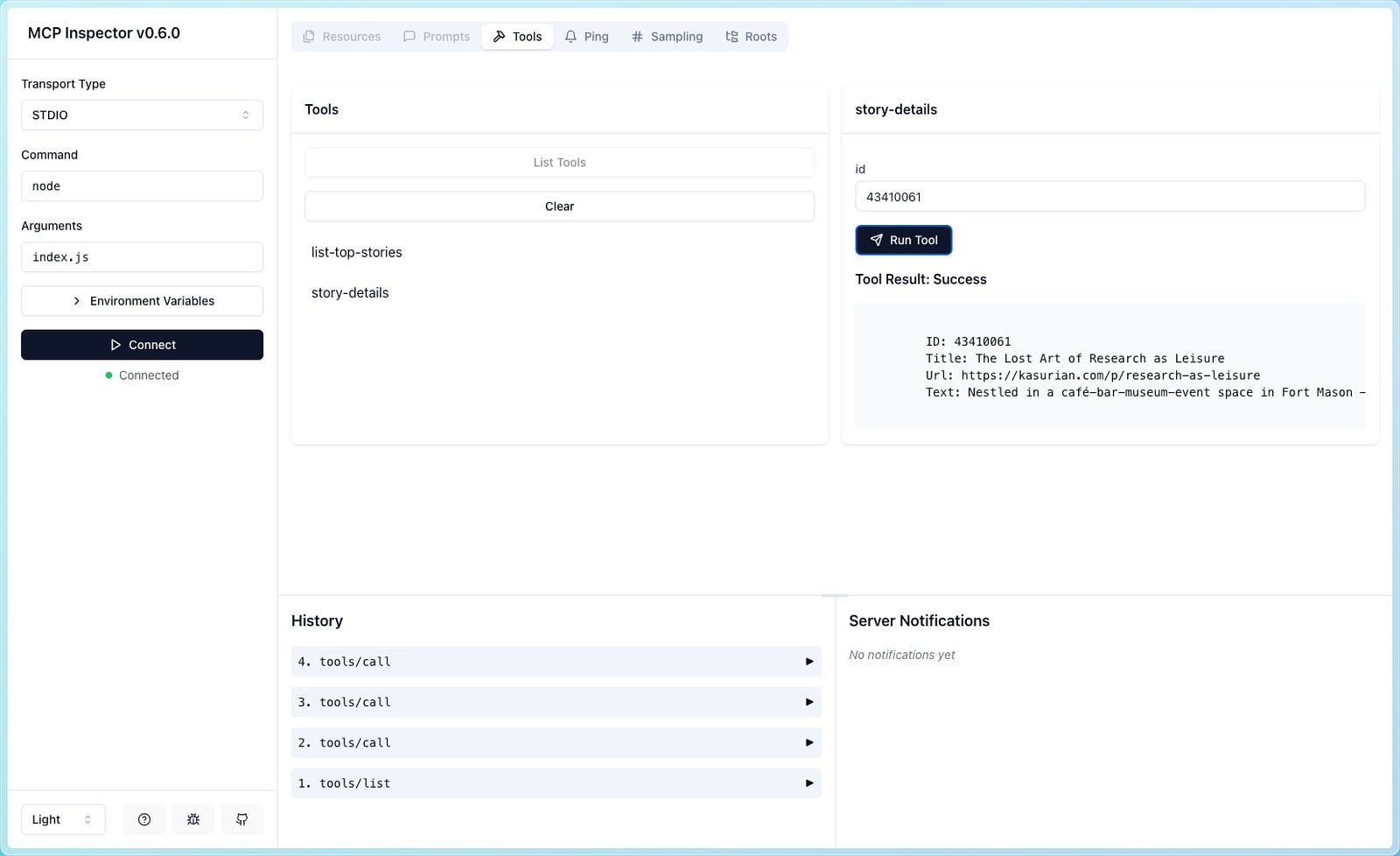Image resolution: width=1400 pixels, height=856 pixels.
Task: Click the History panel resize handle
Action: coord(835,595)
